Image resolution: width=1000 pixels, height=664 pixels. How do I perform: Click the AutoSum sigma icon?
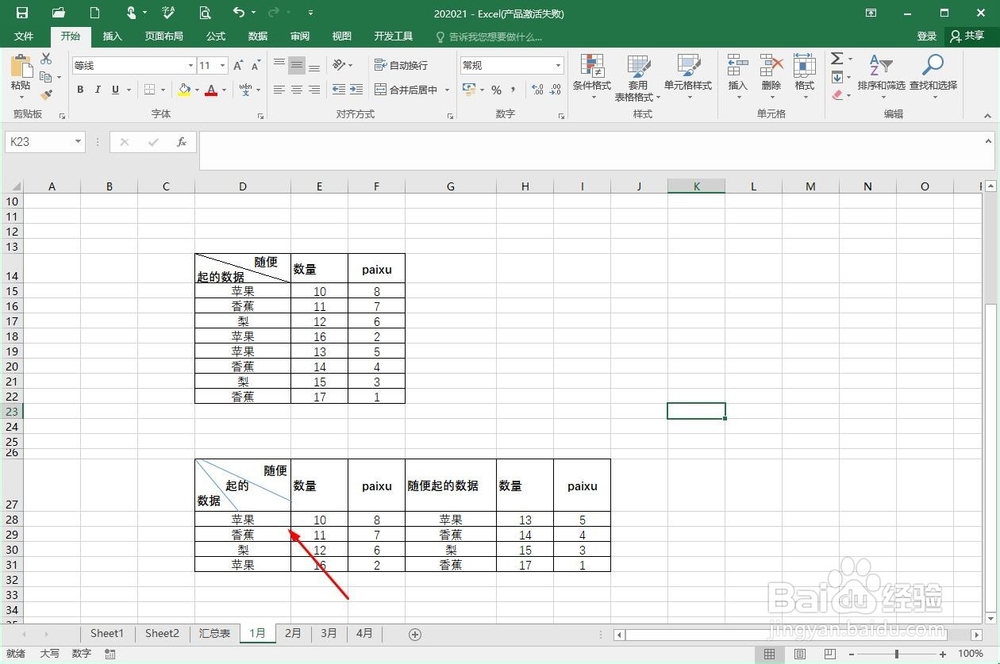click(837, 59)
